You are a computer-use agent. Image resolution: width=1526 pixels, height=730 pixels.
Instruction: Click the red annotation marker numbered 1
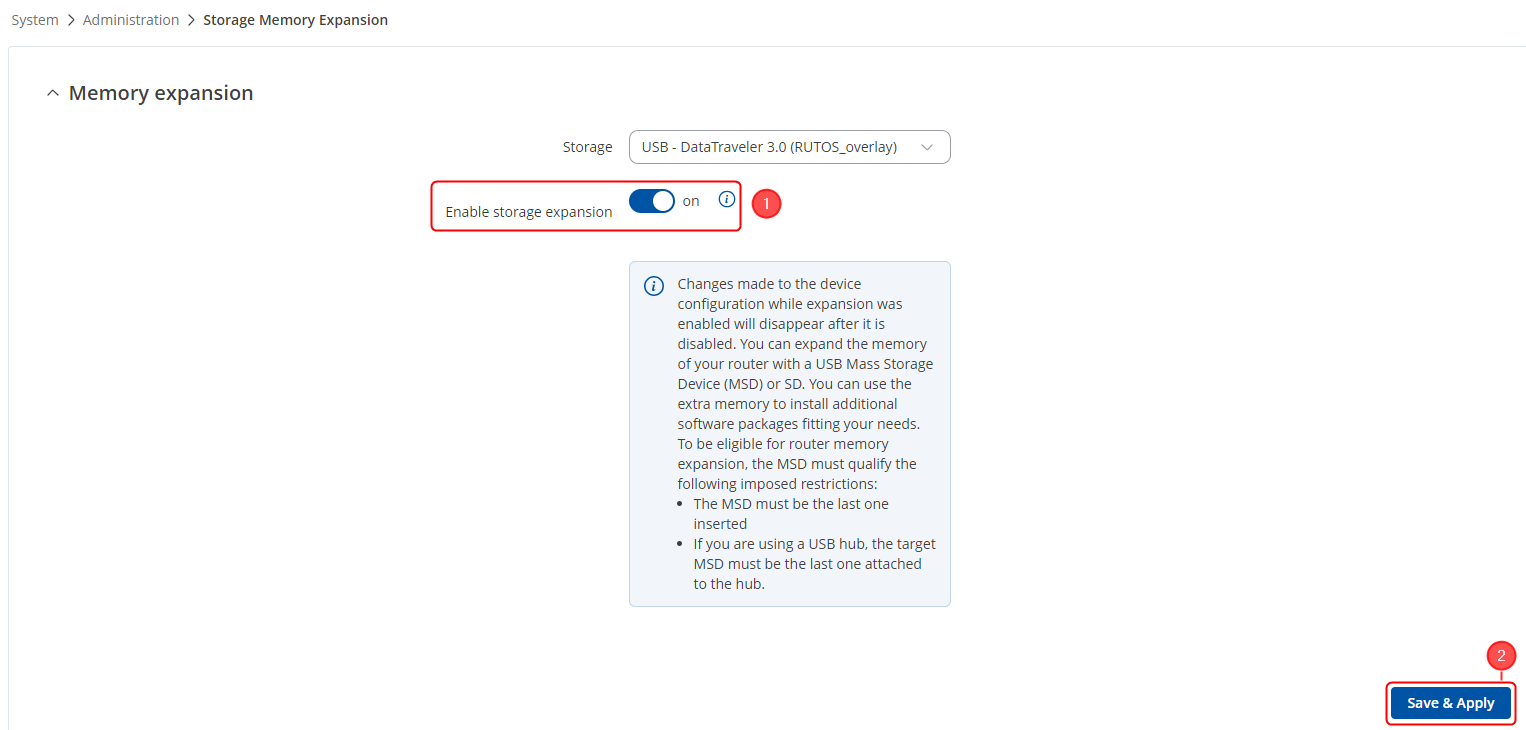pyautogui.click(x=766, y=204)
